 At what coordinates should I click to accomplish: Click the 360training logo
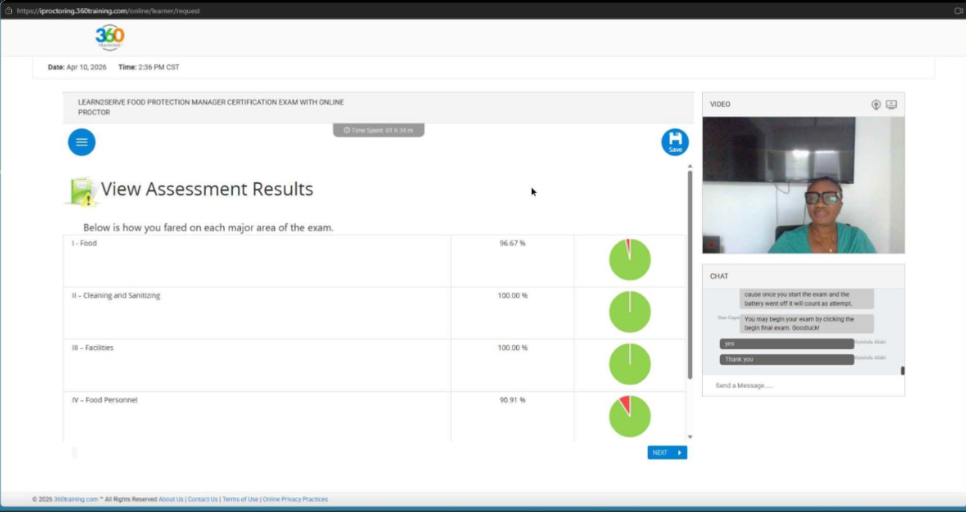(x=110, y=38)
